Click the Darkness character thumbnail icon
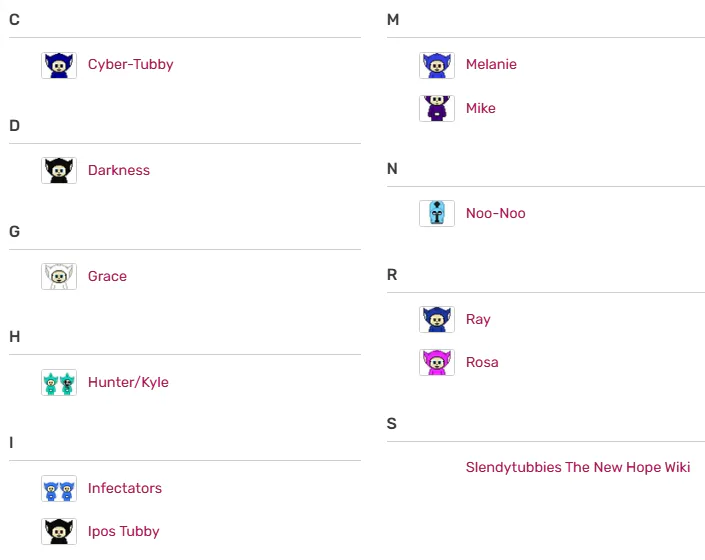Viewport: 705px width, 560px height. pyautogui.click(x=59, y=171)
